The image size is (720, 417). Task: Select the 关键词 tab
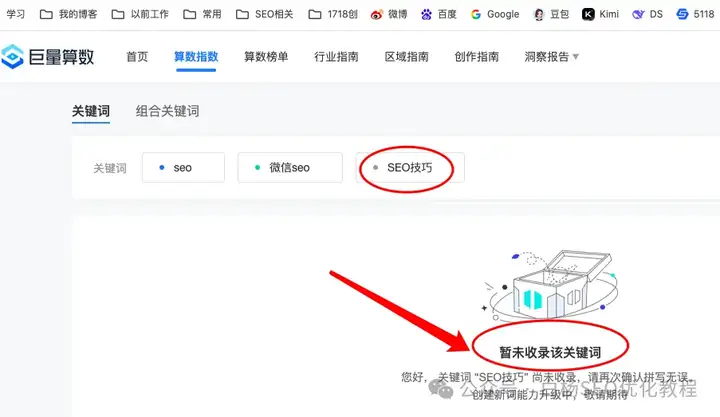tap(91, 111)
